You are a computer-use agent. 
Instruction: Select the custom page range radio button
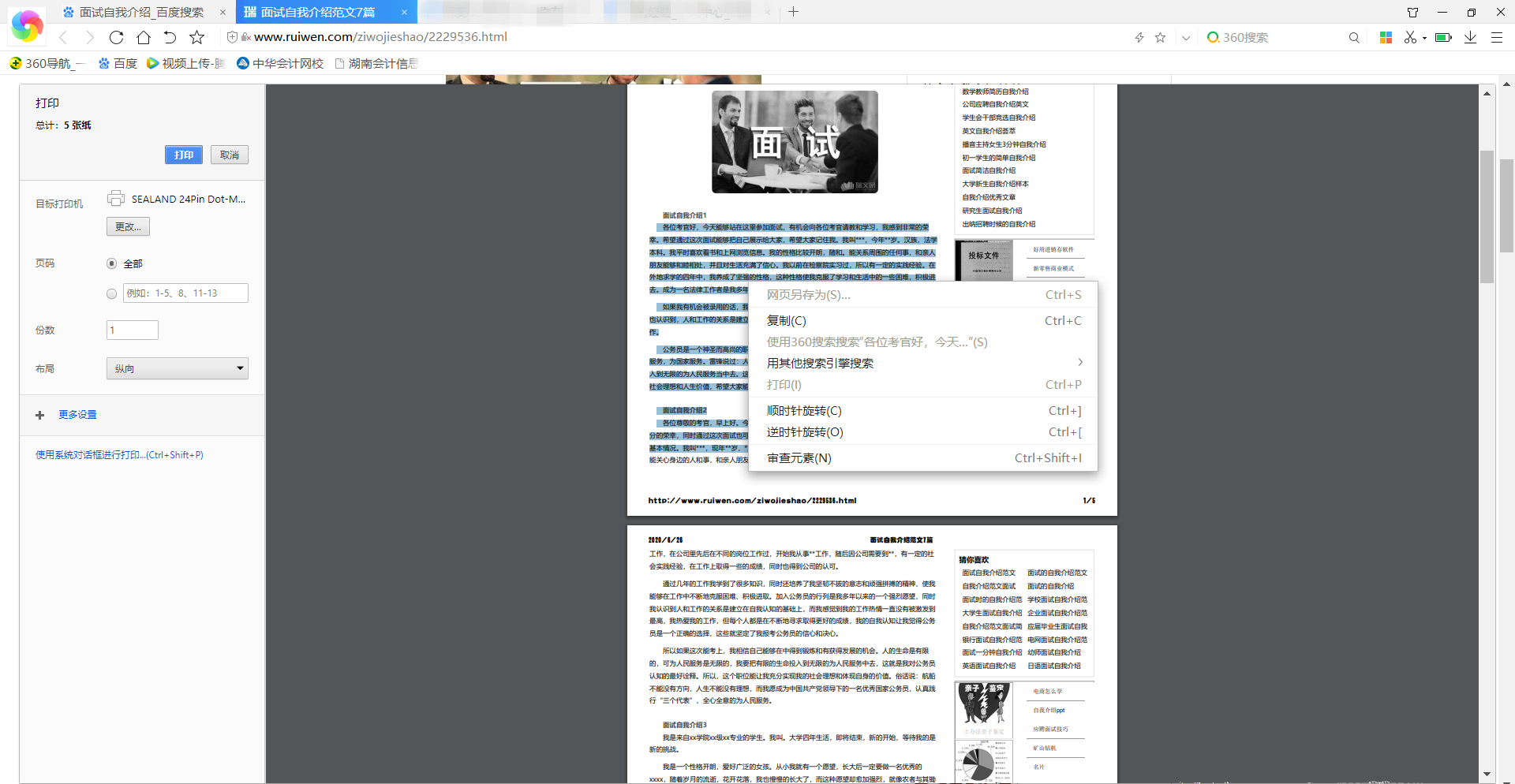111,293
